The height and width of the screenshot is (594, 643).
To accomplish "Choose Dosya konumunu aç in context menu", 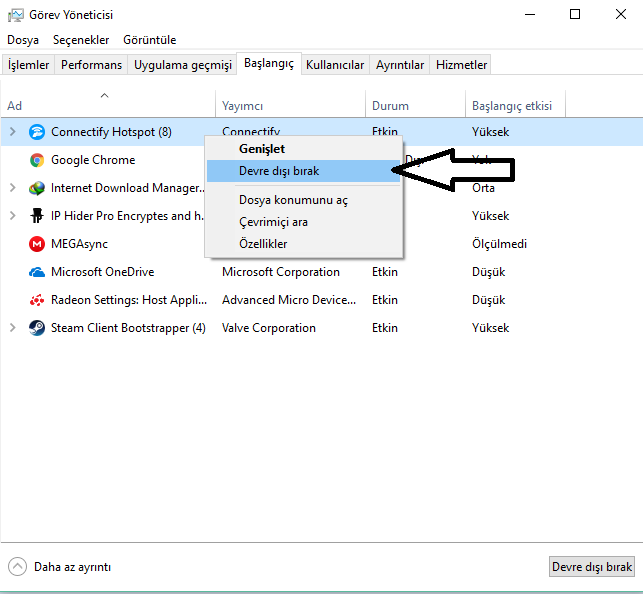I will 303,200.
